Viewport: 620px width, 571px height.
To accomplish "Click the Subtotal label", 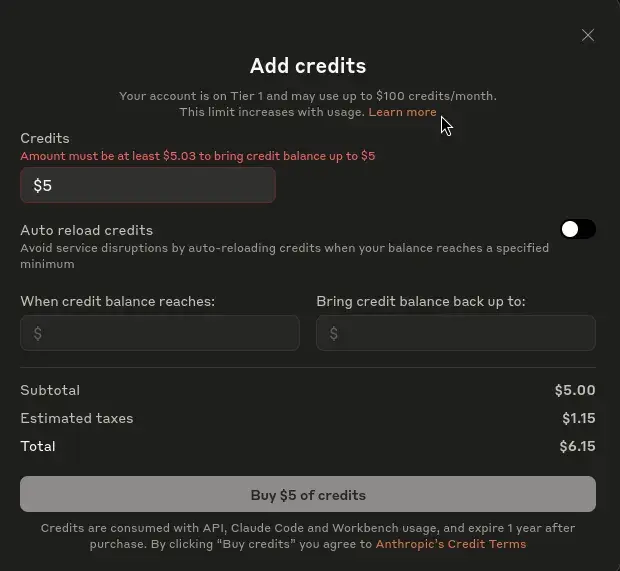I will click(50, 390).
